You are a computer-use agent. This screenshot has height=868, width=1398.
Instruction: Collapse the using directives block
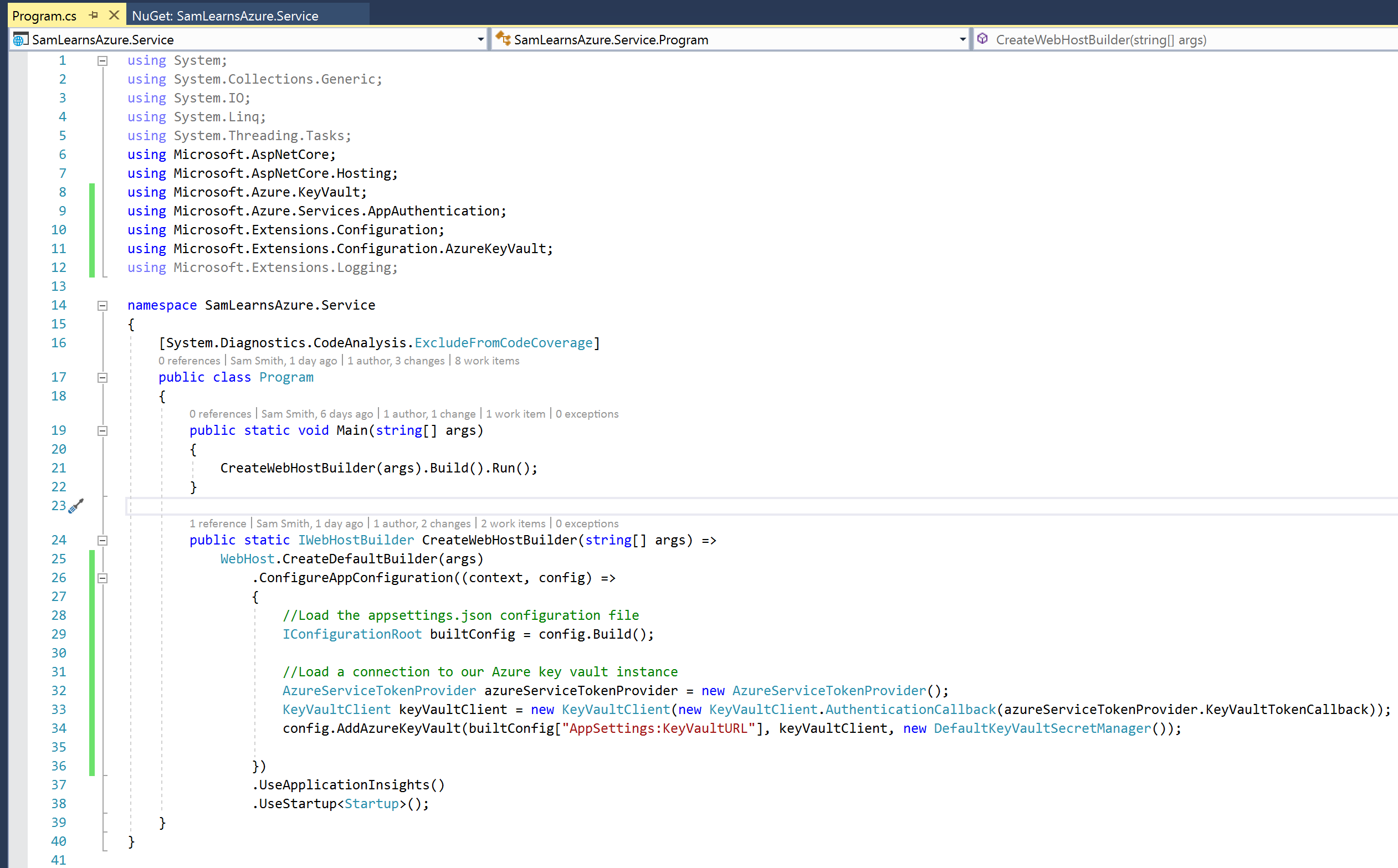(x=103, y=61)
